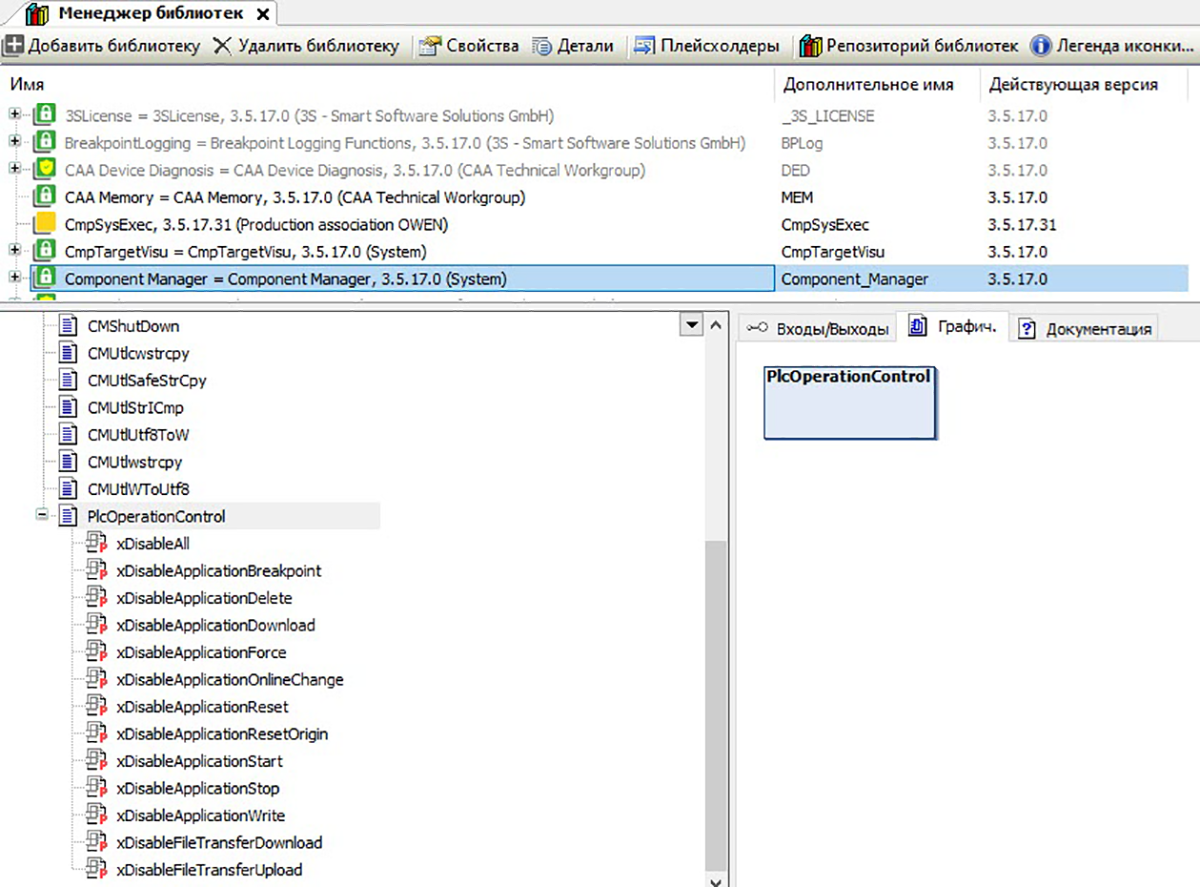Click the Add Library plus icon
This screenshot has height=887, width=1200.
pos(14,46)
